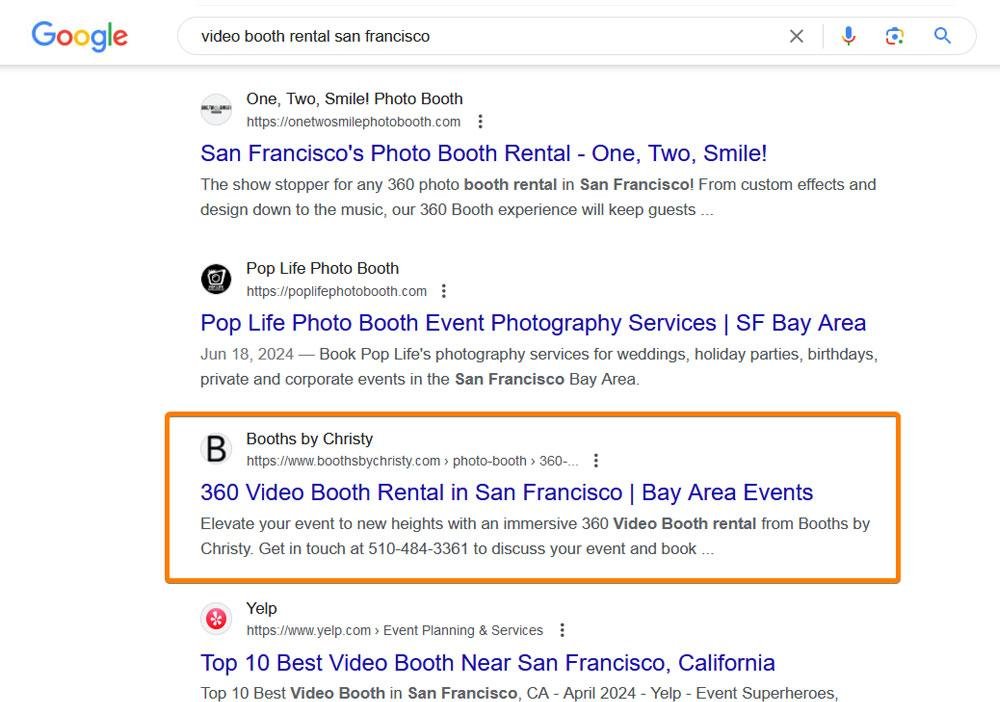The image size is (1000, 702).
Task: Click One, Two, Smile! site favicon
Action: [x=216, y=109]
